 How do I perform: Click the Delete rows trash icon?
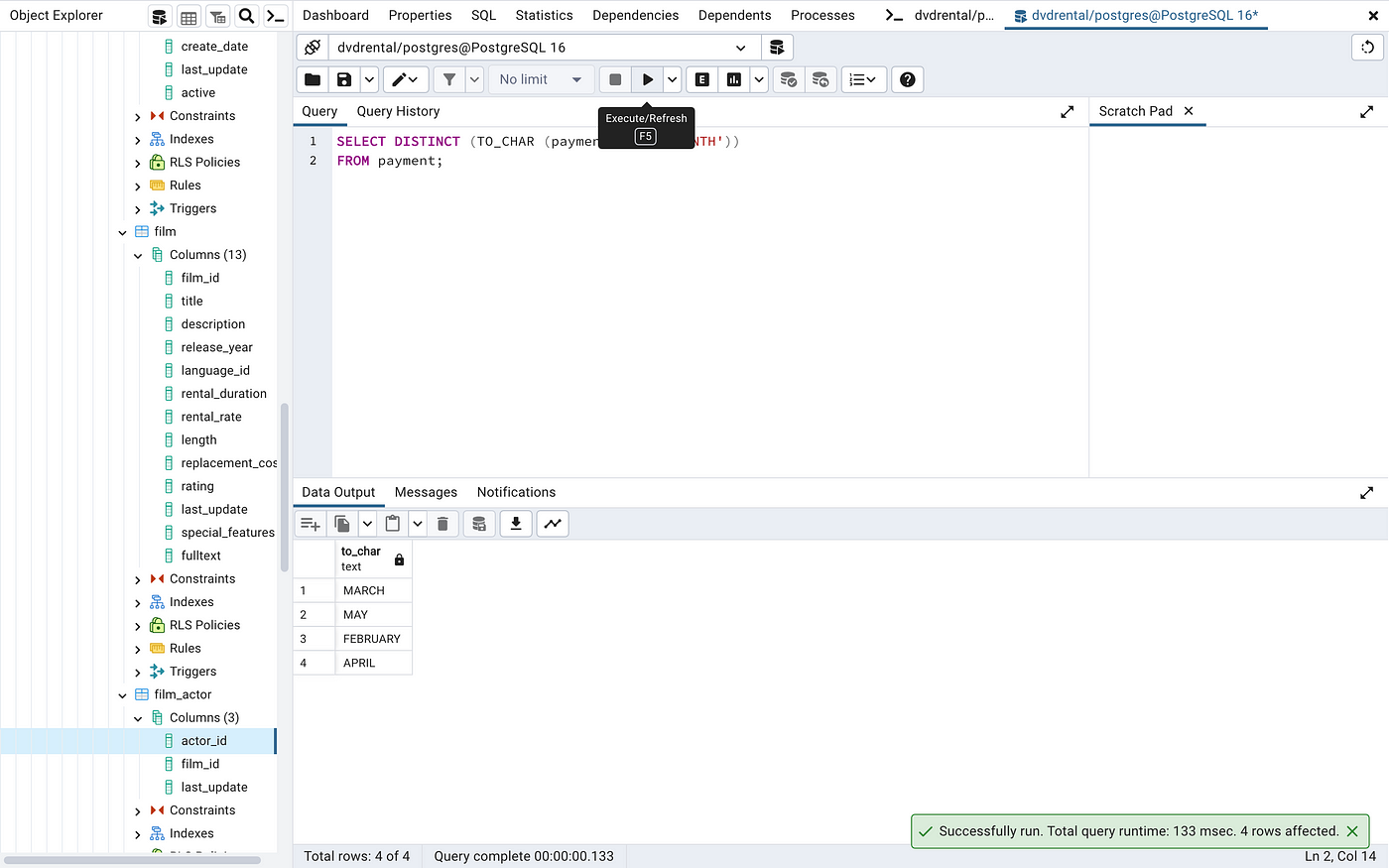pos(443,524)
